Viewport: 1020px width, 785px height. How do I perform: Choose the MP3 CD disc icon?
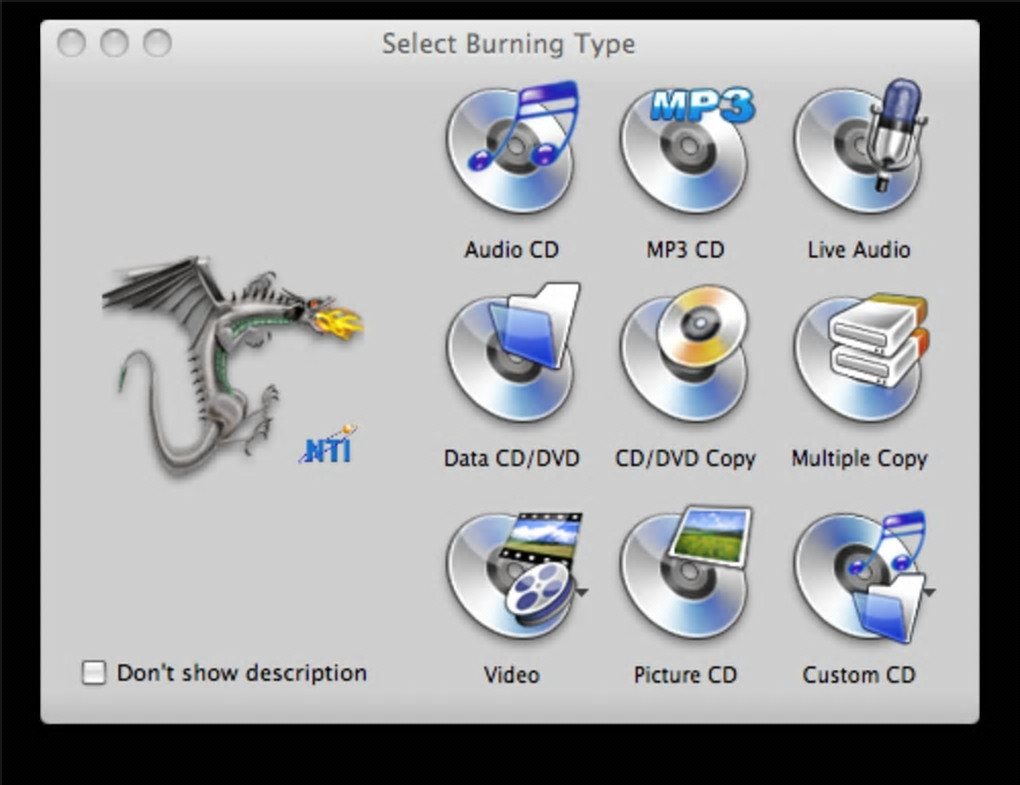[686, 148]
